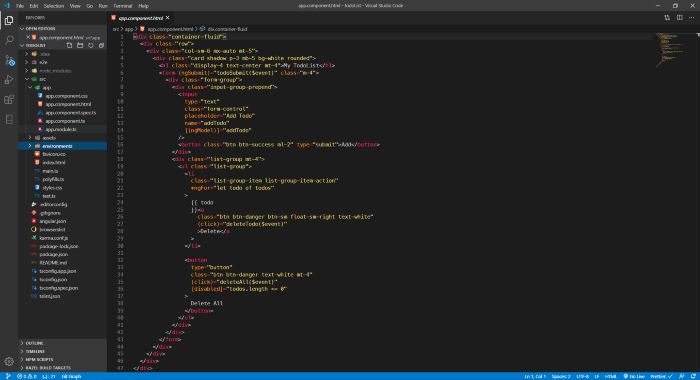Create a new folder in TODOLIST
The height and width of the screenshot is (380, 700).
pos(80,46)
